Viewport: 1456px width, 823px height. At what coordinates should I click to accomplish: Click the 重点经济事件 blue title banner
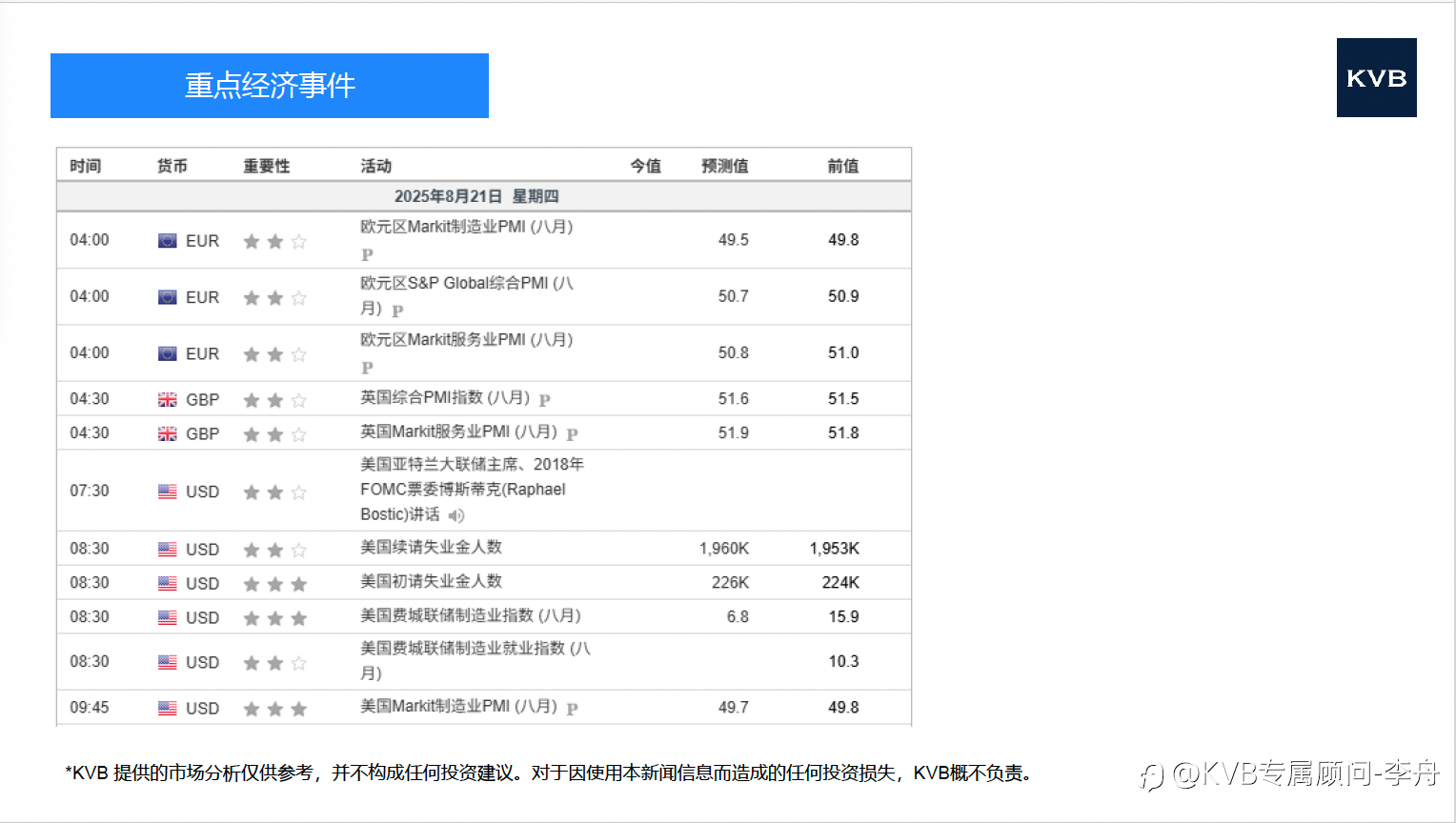coord(270,86)
